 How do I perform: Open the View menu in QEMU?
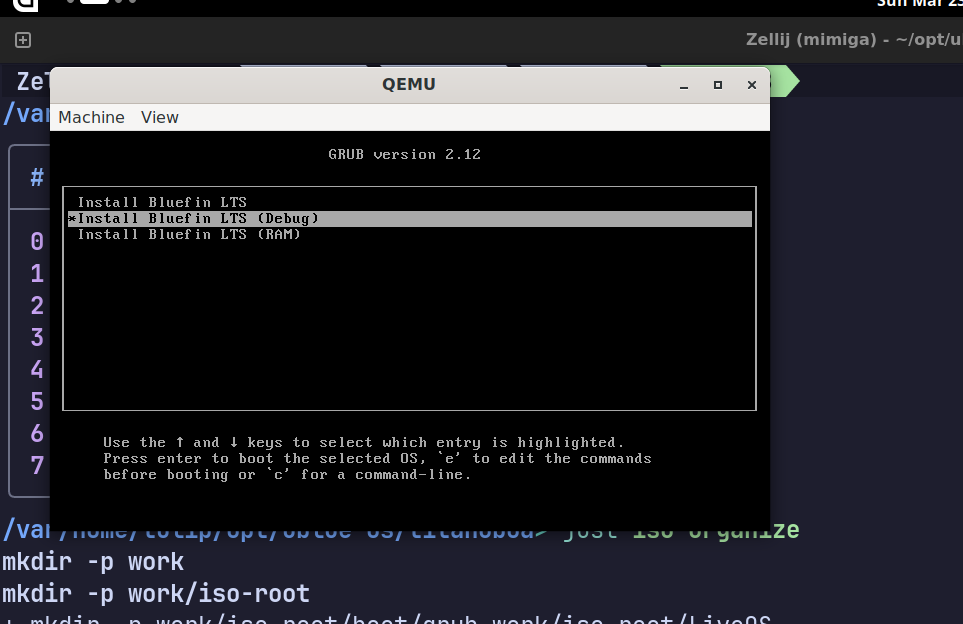[160, 117]
